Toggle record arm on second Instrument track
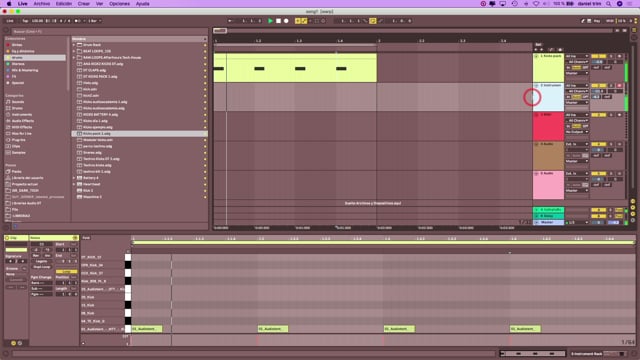Image resolution: width=640 pixels, height=360 pixels. point(619,85)
